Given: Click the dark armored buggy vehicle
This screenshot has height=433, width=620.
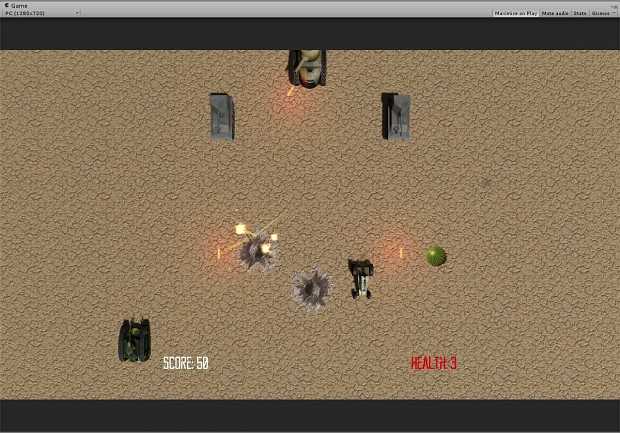Looking at the screenshot, I should pos(360,277).
